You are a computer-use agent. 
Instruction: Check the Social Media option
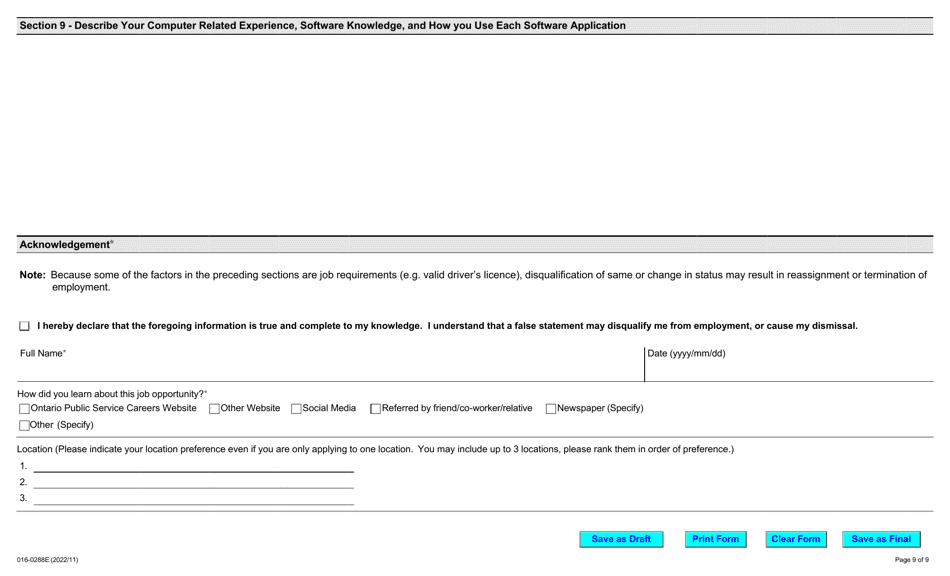[295, 408]
